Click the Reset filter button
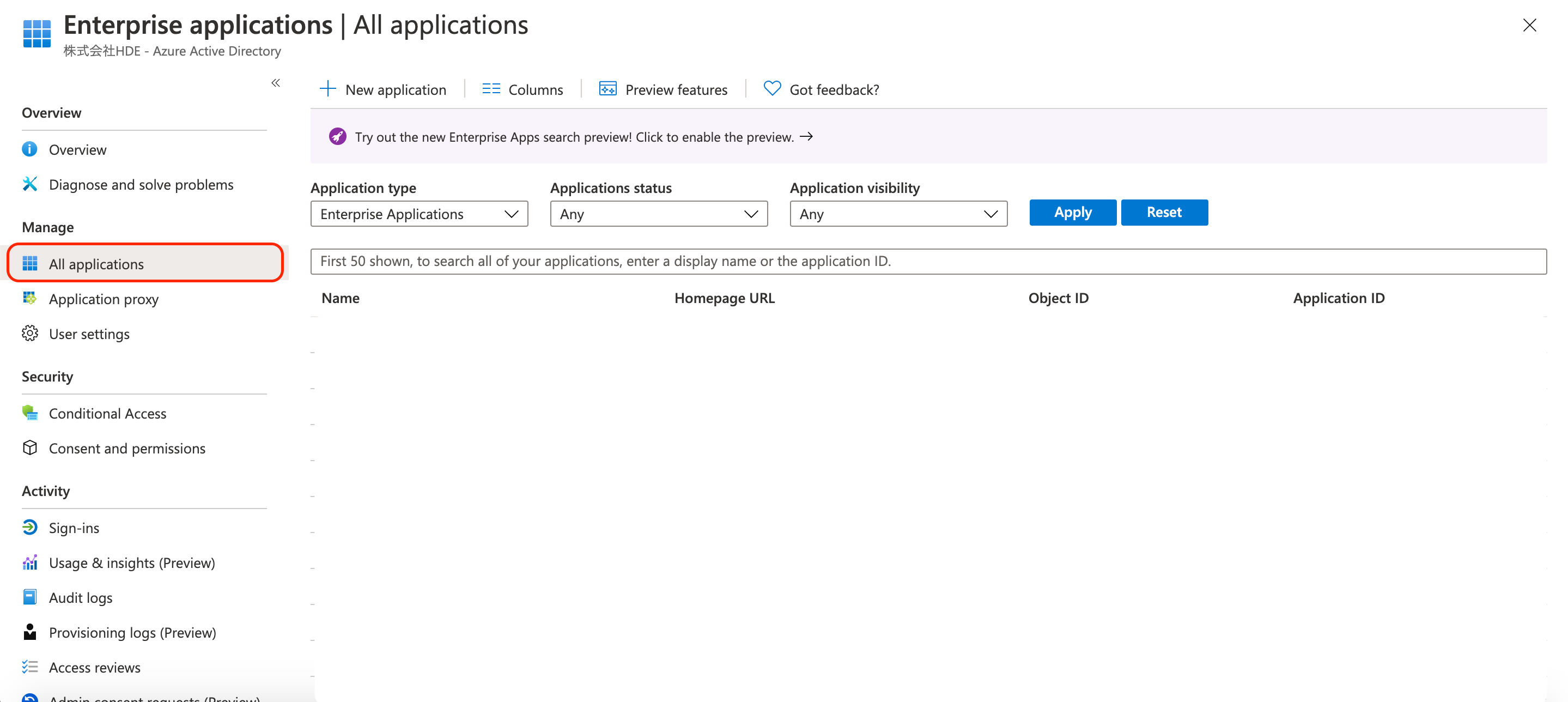Image resolution: width=1568 pixels, height=702 pixels. (x=1164, y=212)
